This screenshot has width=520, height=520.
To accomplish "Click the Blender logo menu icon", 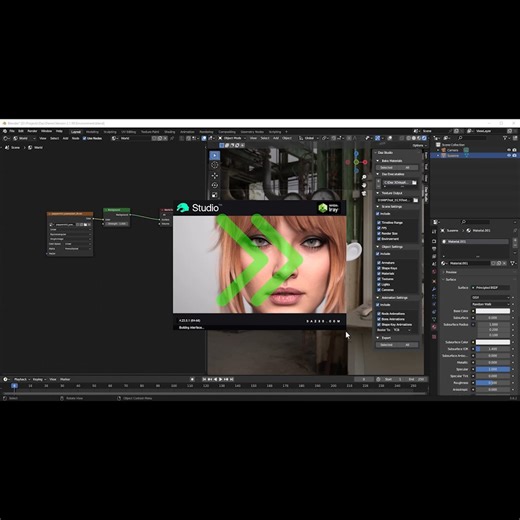I will (5, 131).
